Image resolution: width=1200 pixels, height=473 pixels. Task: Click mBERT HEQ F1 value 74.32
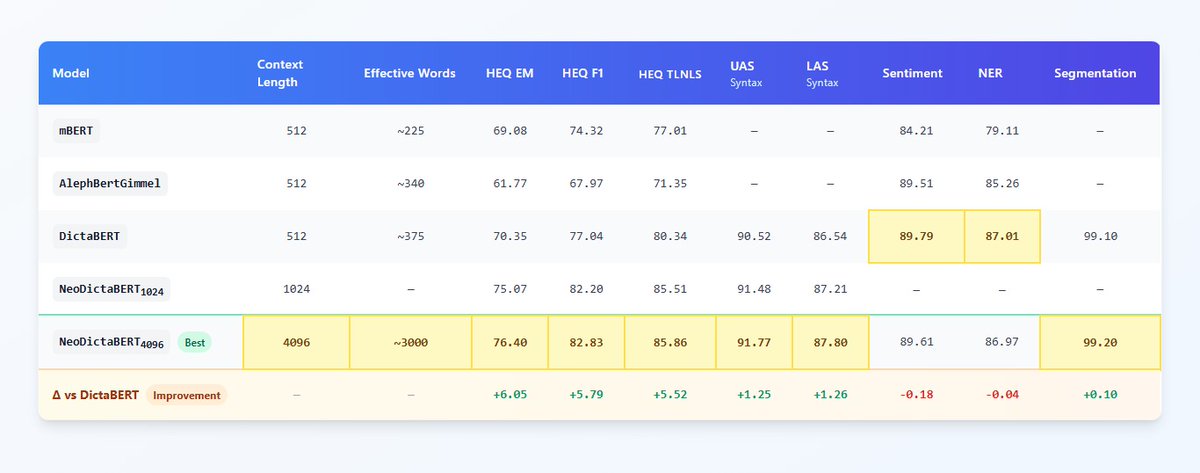586,131
